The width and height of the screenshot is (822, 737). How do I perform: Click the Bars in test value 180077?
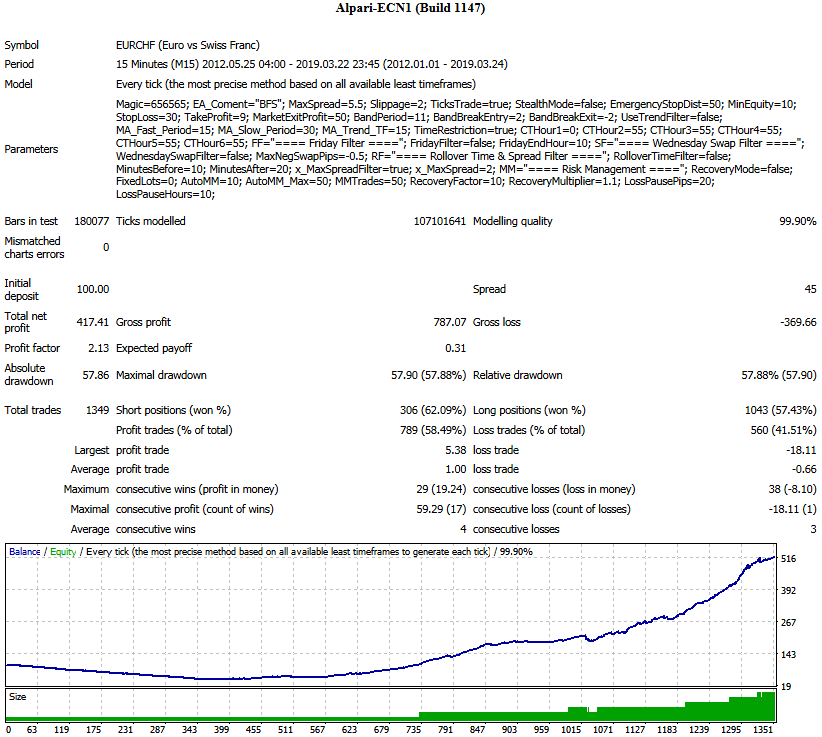tap(92, 221)
